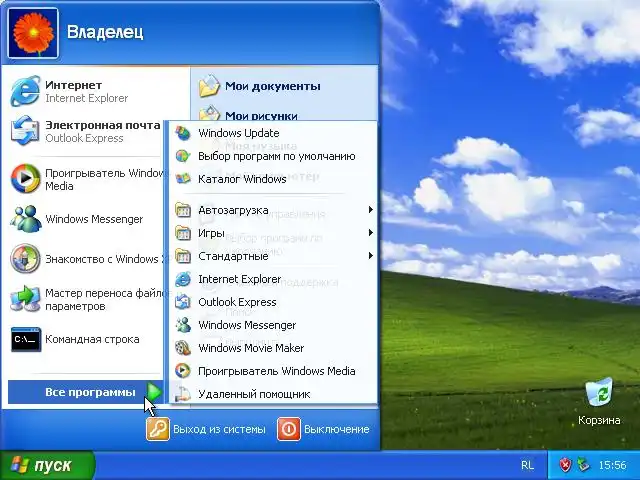Click the Стандартные label text

click(x=233, y=256)
